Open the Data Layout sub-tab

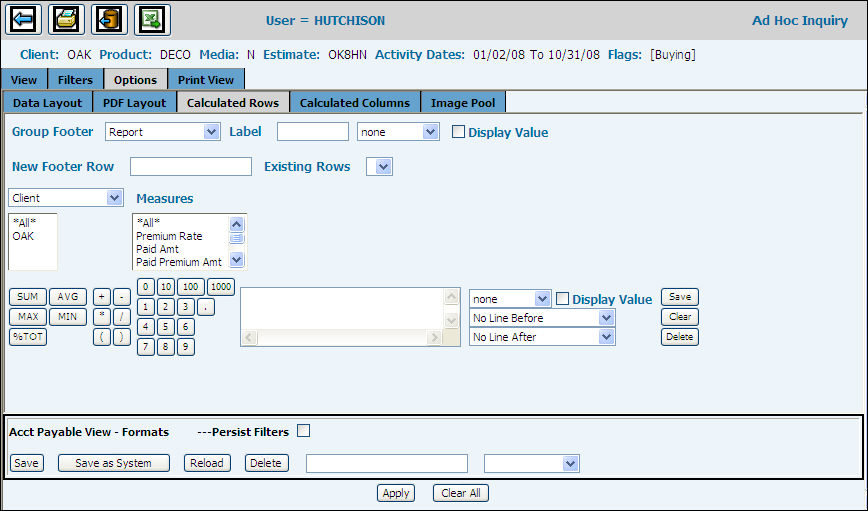click(48, 103)
